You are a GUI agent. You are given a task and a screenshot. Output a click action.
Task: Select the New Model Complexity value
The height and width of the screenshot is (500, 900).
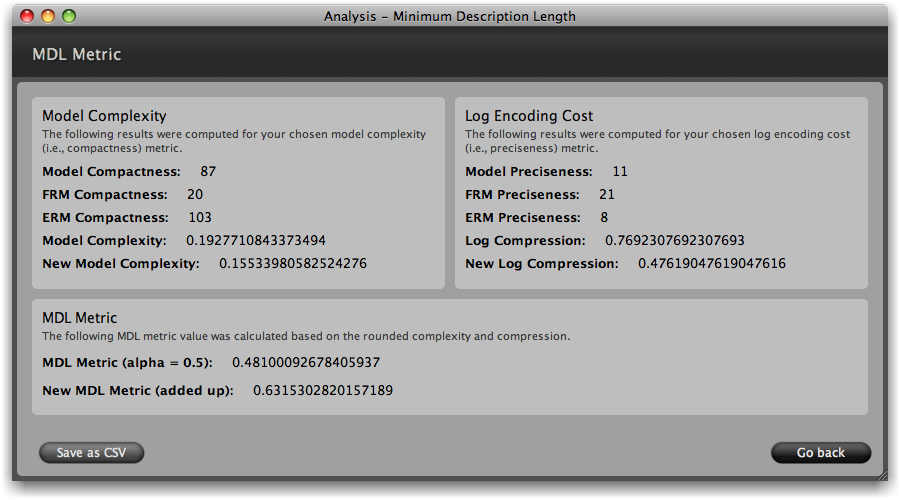(293, 264)
